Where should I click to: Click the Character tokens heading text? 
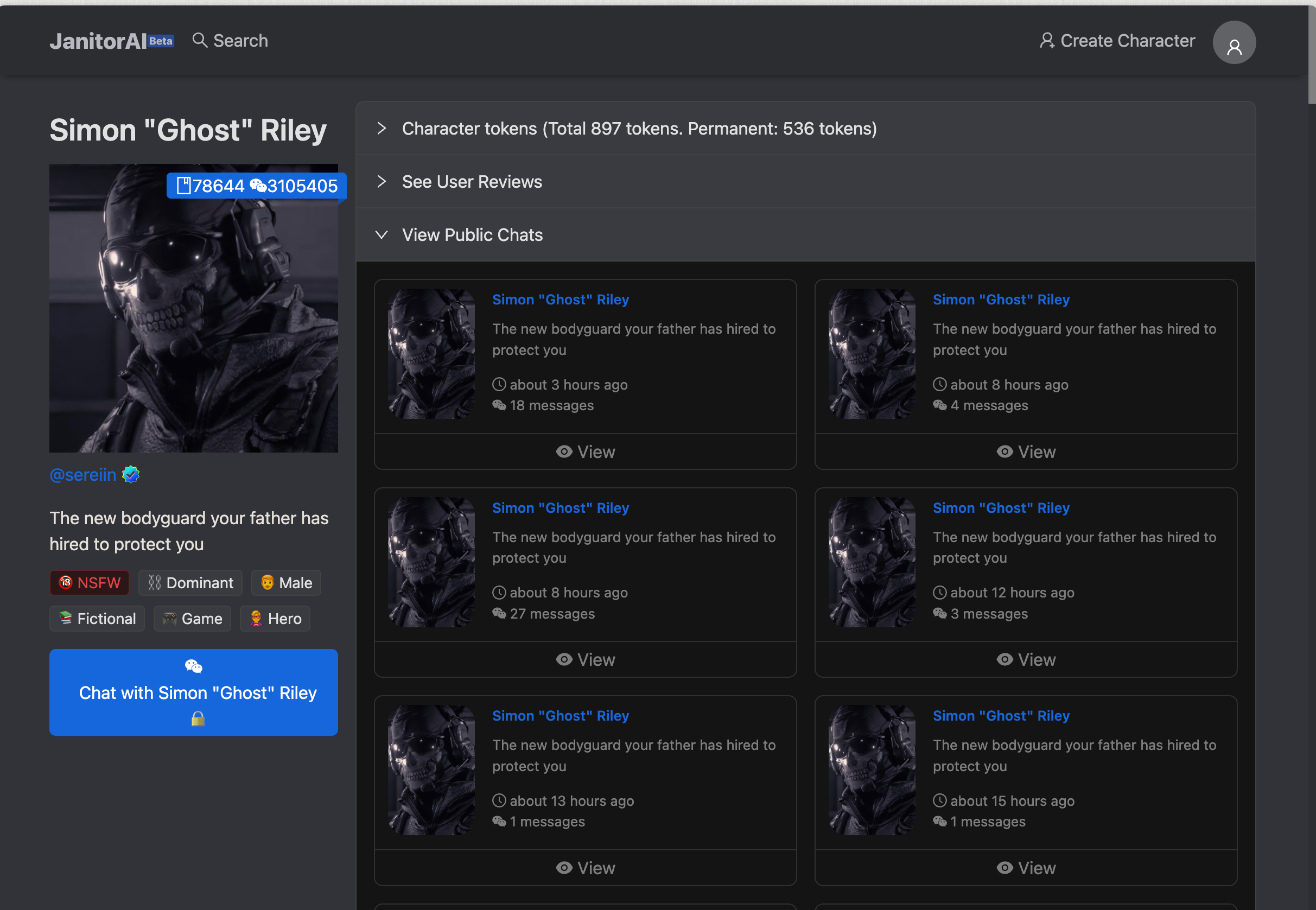pyautogui.click(x=639, y=128)
